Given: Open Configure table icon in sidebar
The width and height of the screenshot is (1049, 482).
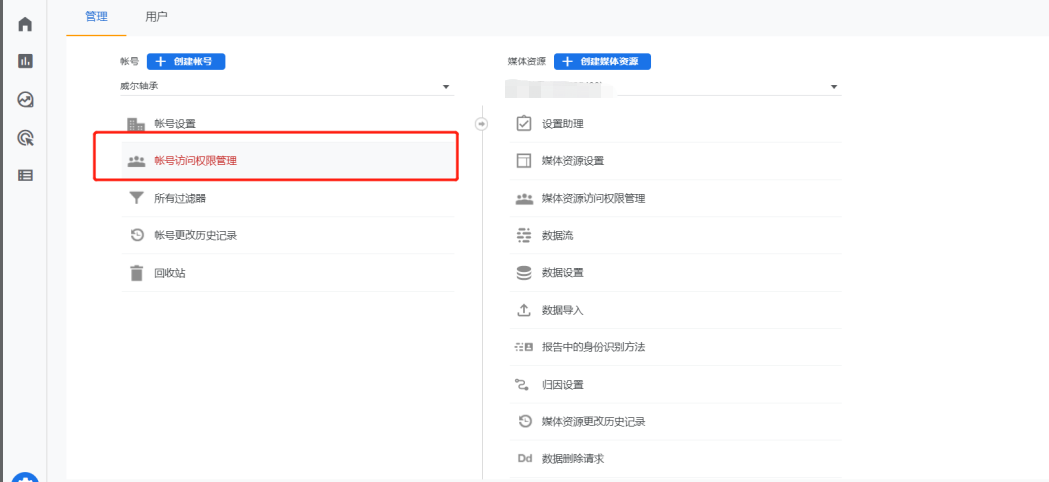Looking at the screenshot, I should (26, 175).
